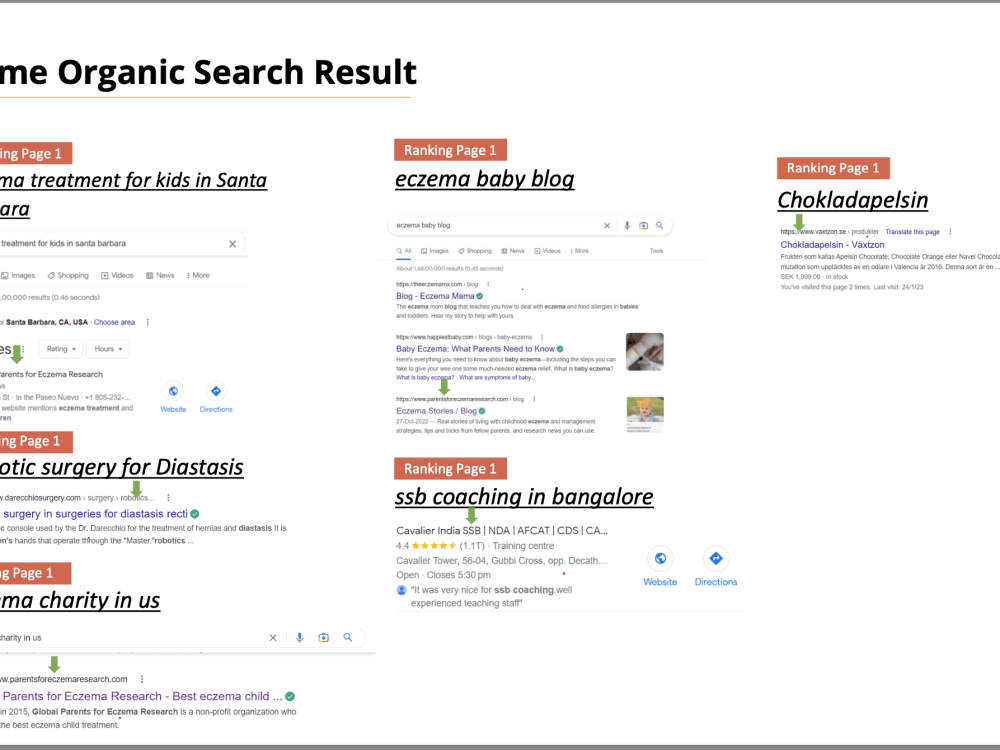The width and height of the screenshot is (1000, 750).
Task: Click 'eczema baby blog' keyword heading
Action: point(485,179)
